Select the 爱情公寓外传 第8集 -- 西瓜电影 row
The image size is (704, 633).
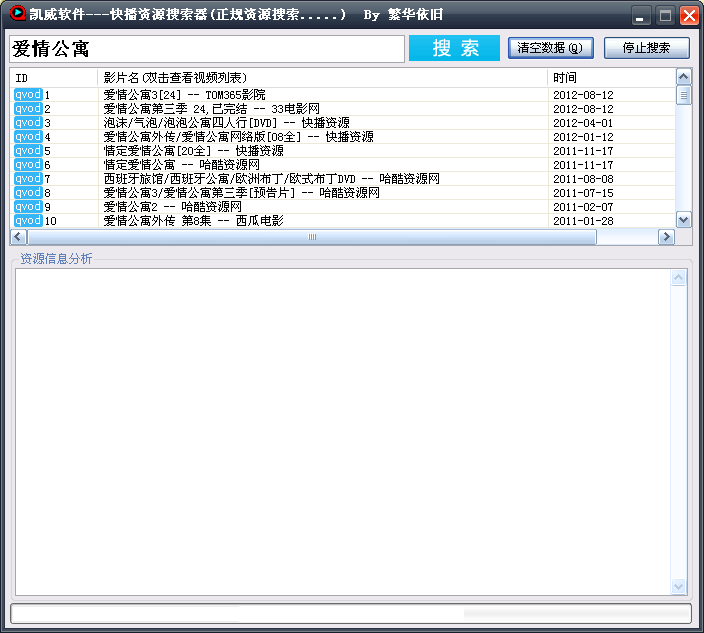pyautogui.click(x=193, y=221)
